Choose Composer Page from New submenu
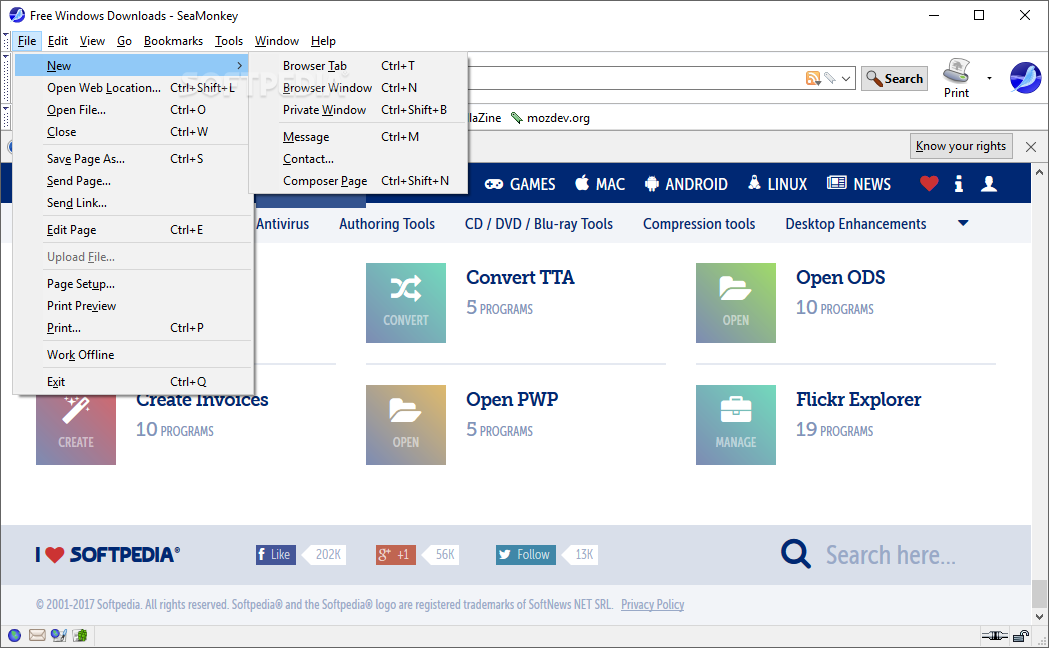This screenshot has height=648, width=1049. click(358, 181)
